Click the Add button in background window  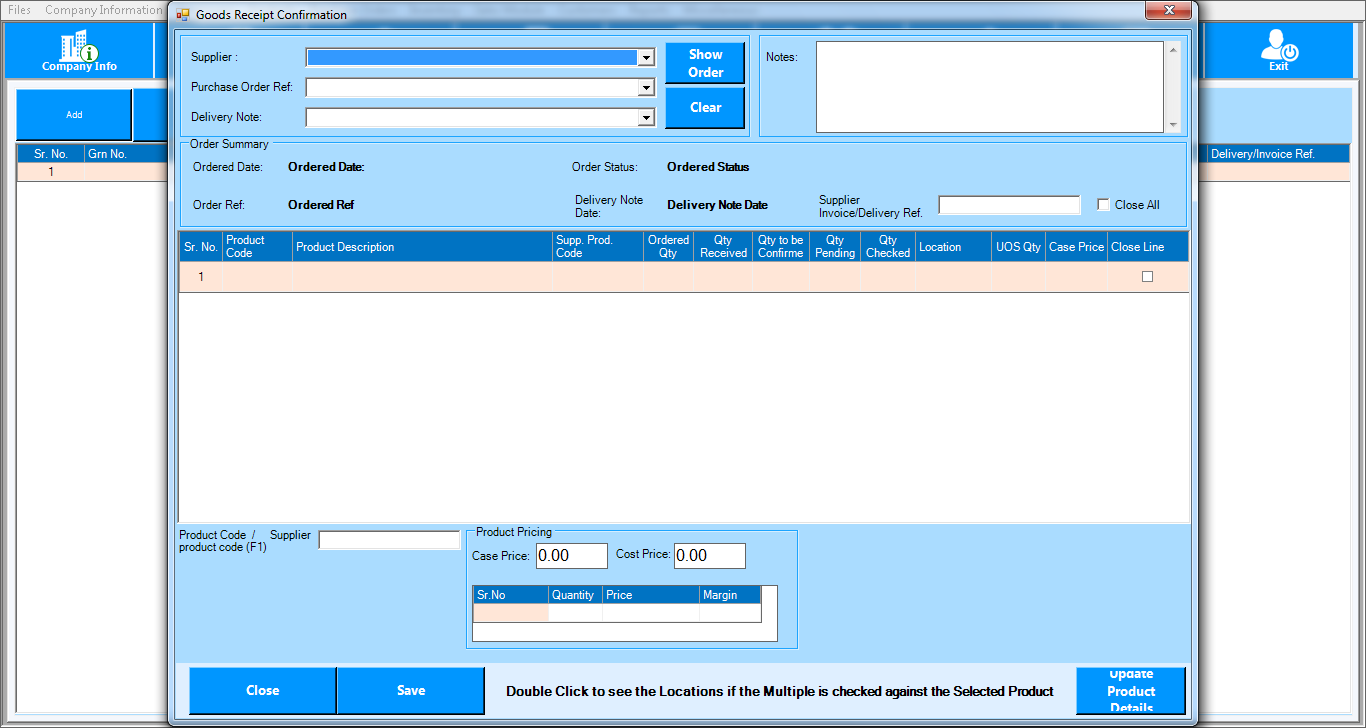click(74, 115)
